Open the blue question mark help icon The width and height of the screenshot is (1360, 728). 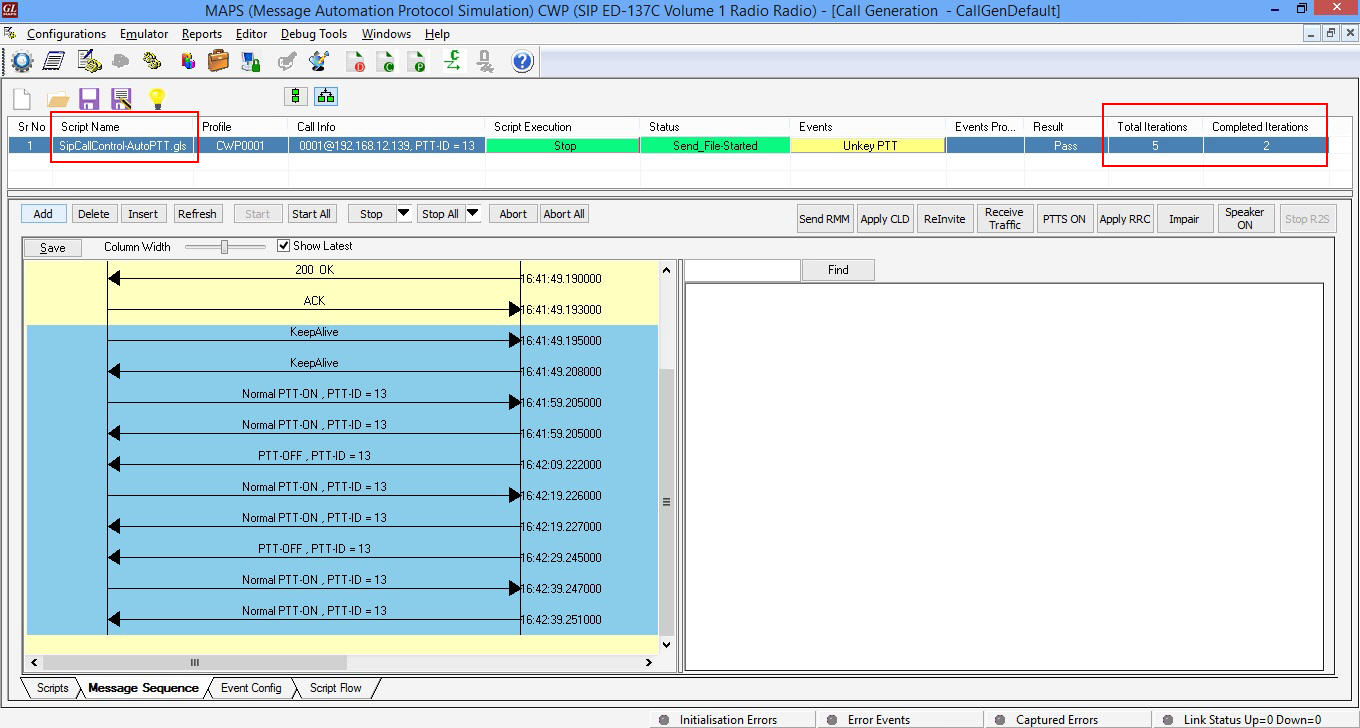click(x=522, y=61)
